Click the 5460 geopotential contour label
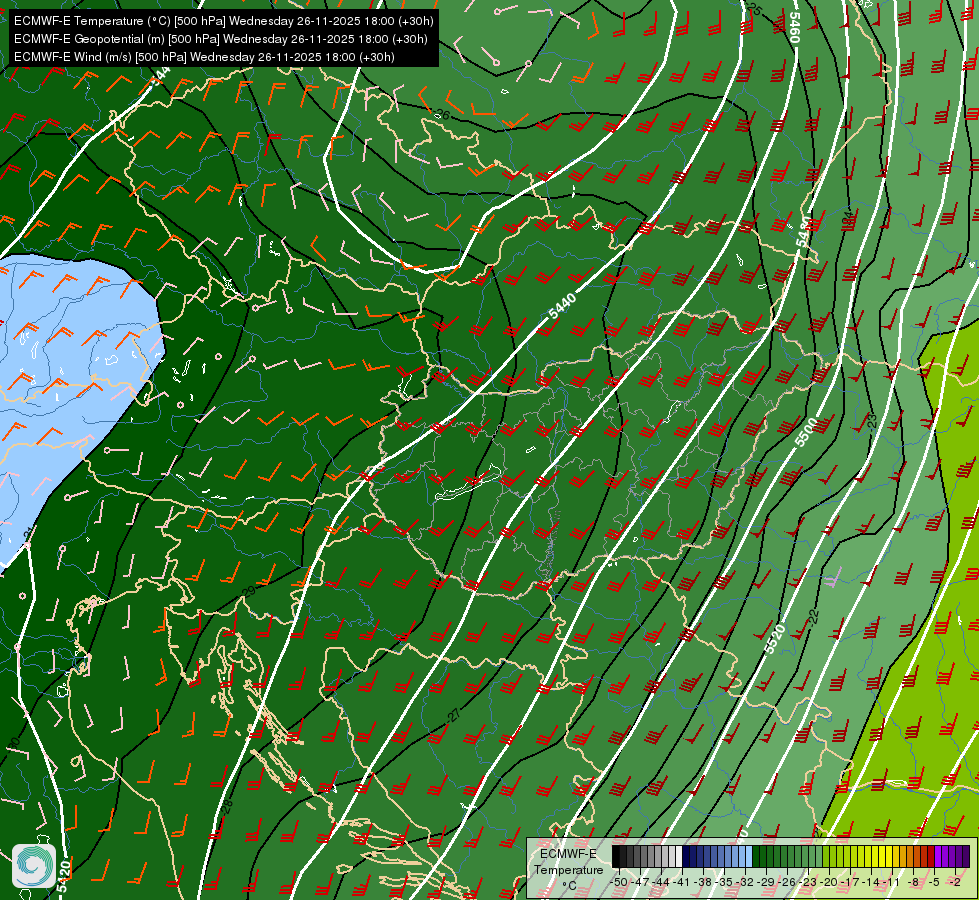The width and height of the screenshot is (979, 900). coord(794,27)
